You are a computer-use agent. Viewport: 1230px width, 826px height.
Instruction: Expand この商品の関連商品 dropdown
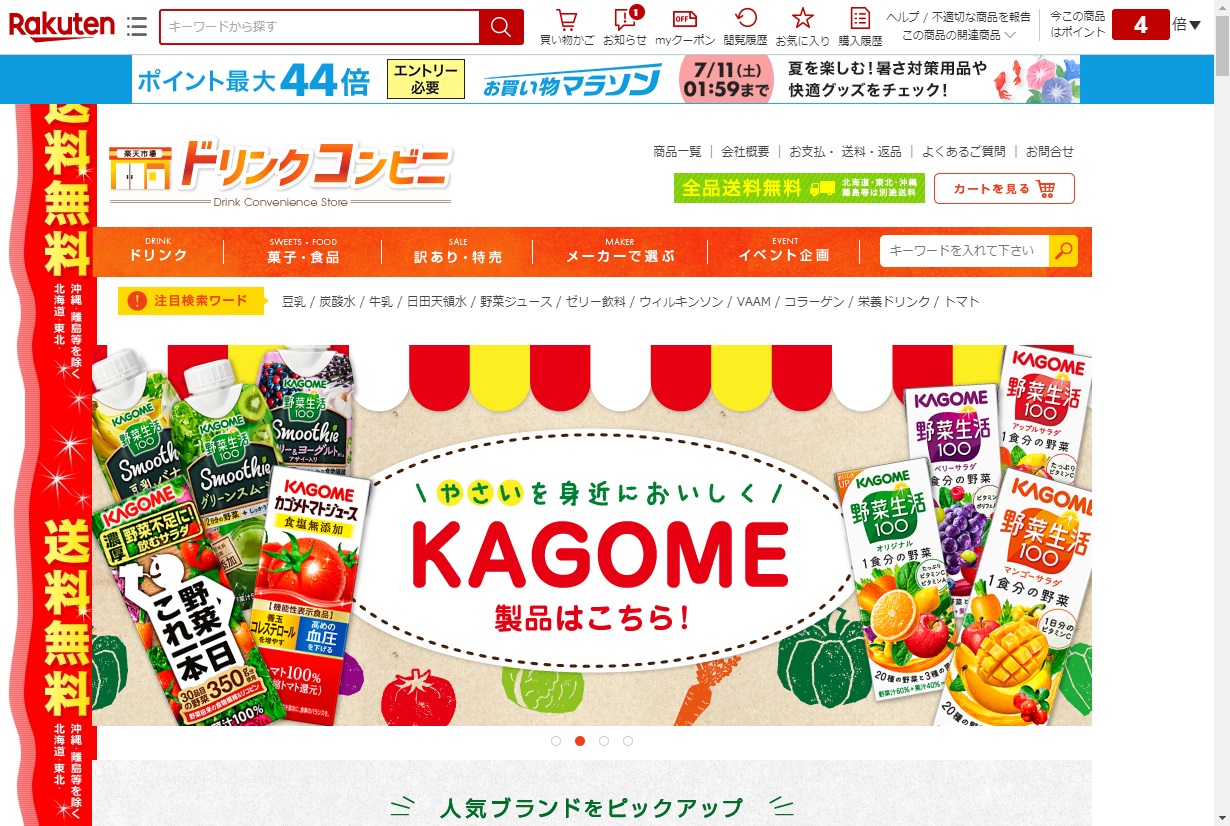point(959,34)
